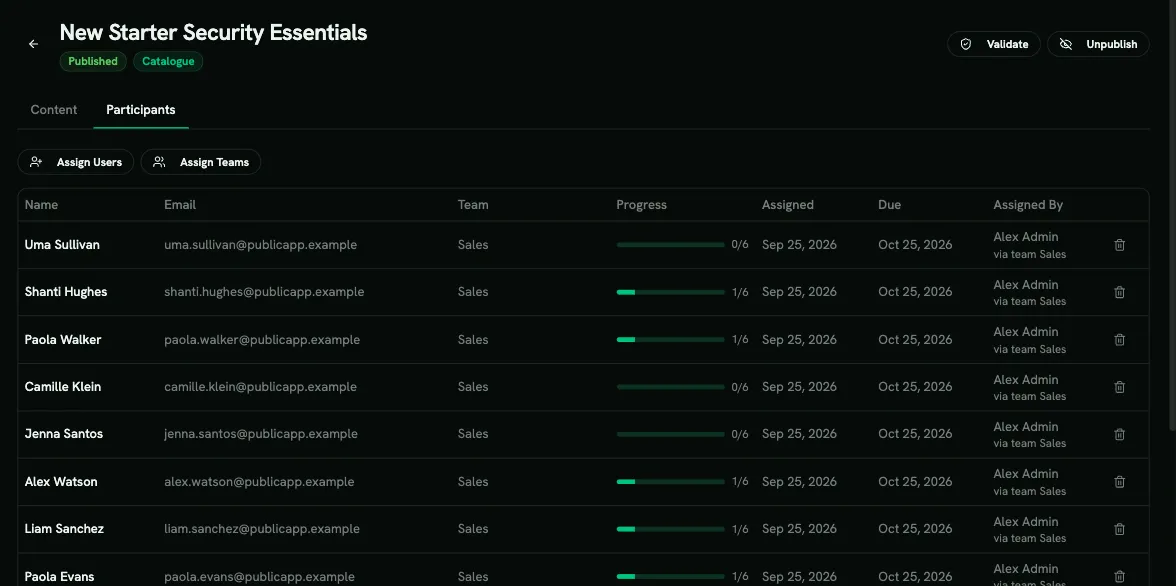Image resolution: width=1176 pixels, height=586 pixels.
Task: Click 1/6 progress count for Paola Walker
Action: 740,340
